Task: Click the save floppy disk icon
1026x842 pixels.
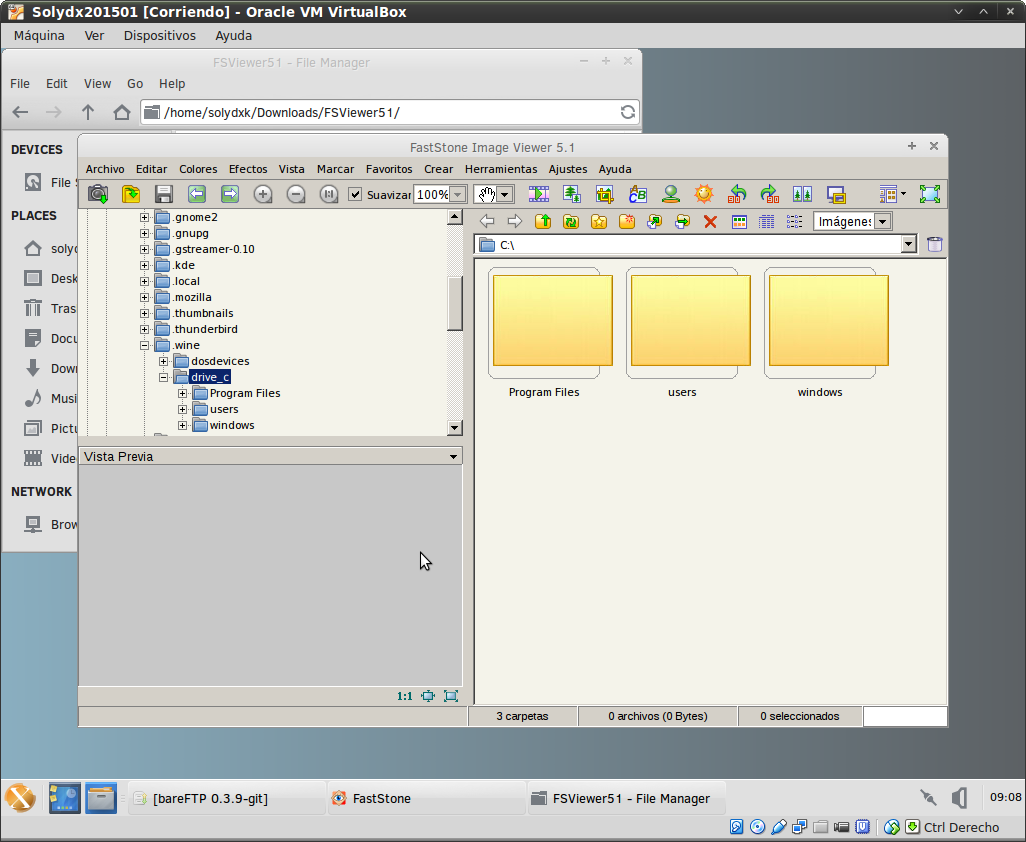Action: 164,194
